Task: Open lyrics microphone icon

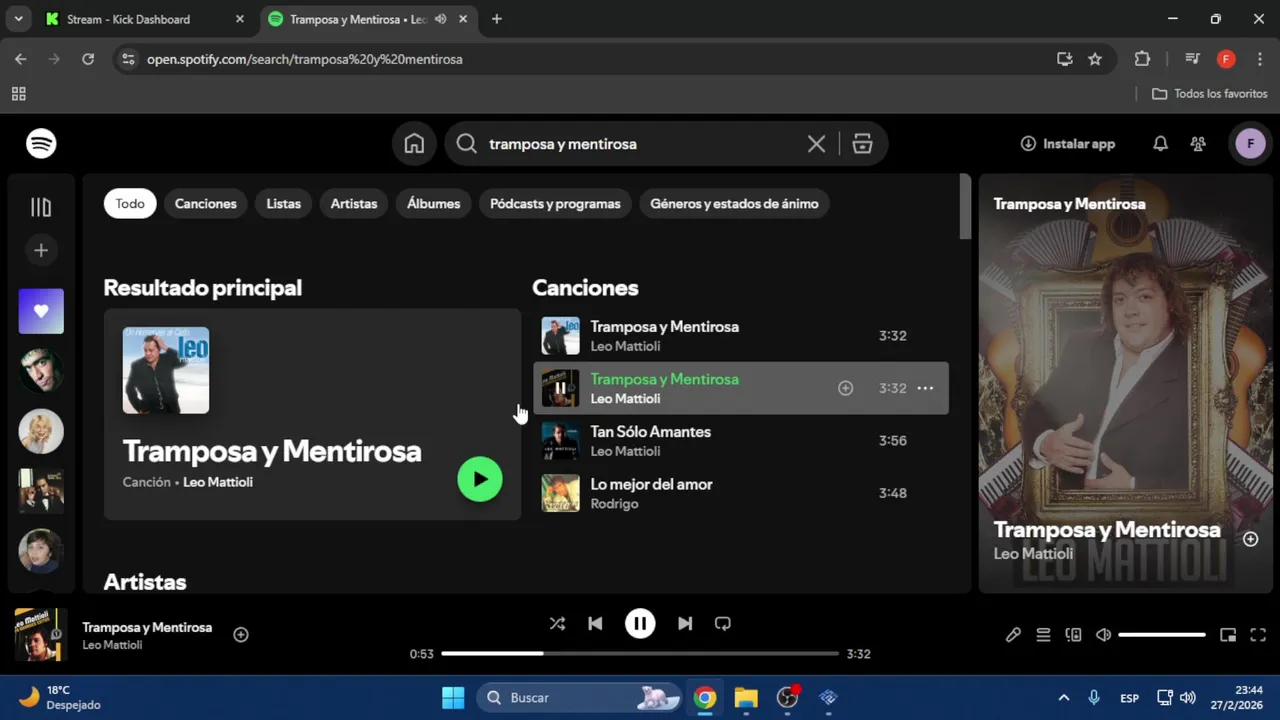Action: (x=1013, y=635)
